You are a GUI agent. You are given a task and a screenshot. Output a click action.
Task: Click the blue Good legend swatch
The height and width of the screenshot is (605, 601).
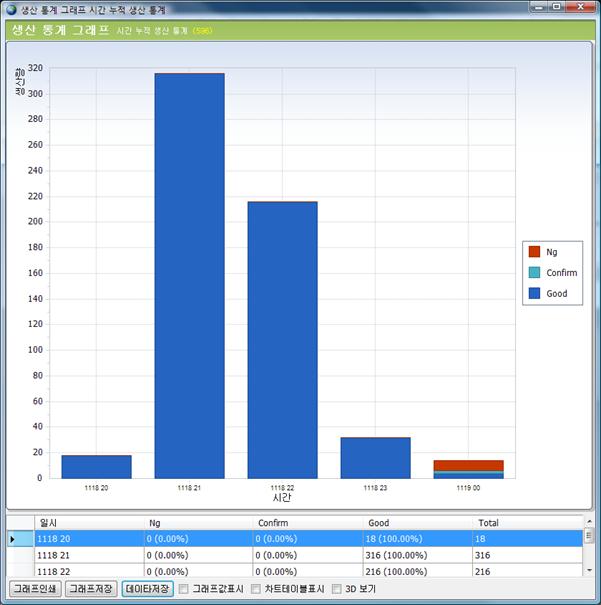[534, 293]
